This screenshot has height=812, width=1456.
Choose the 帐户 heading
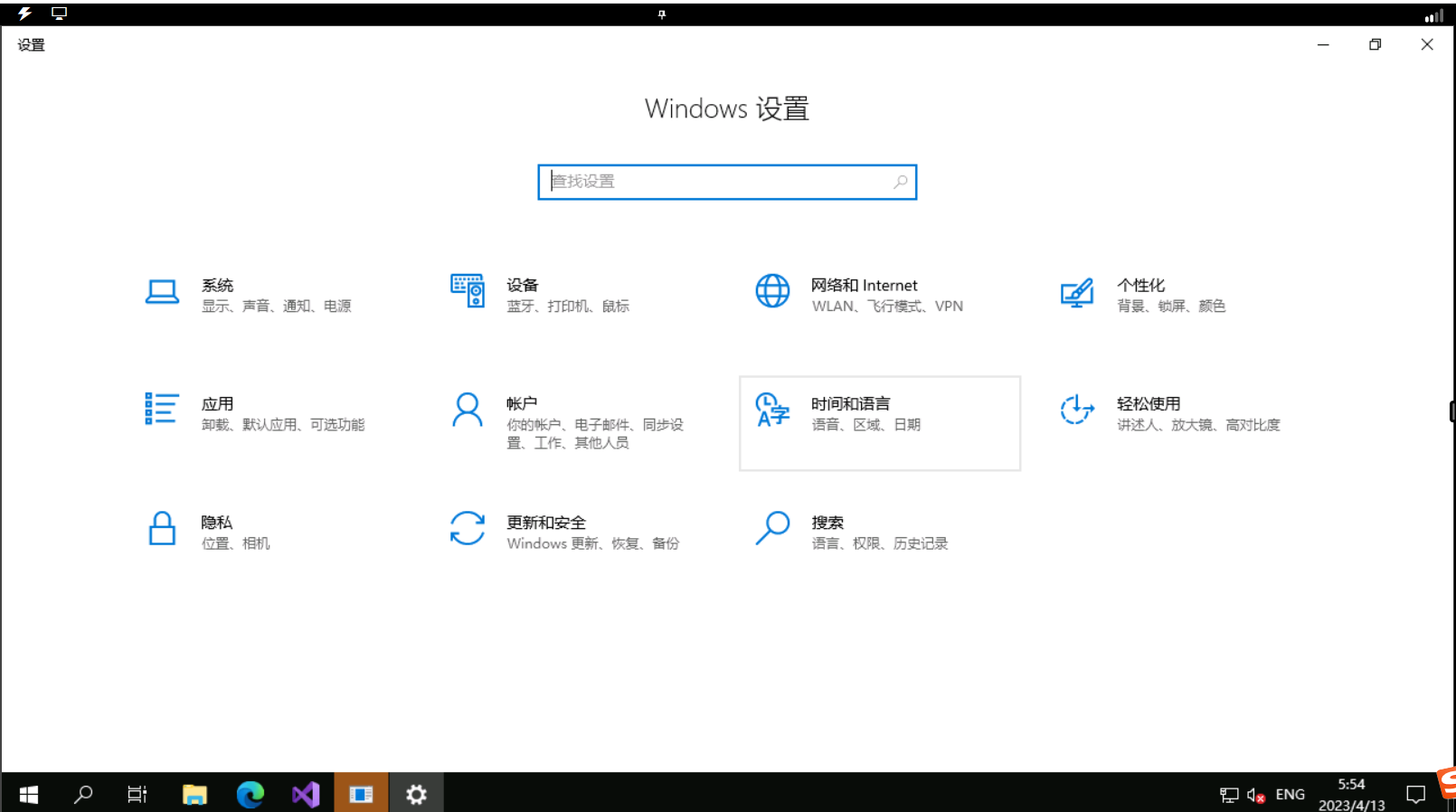tap(522, 403)
